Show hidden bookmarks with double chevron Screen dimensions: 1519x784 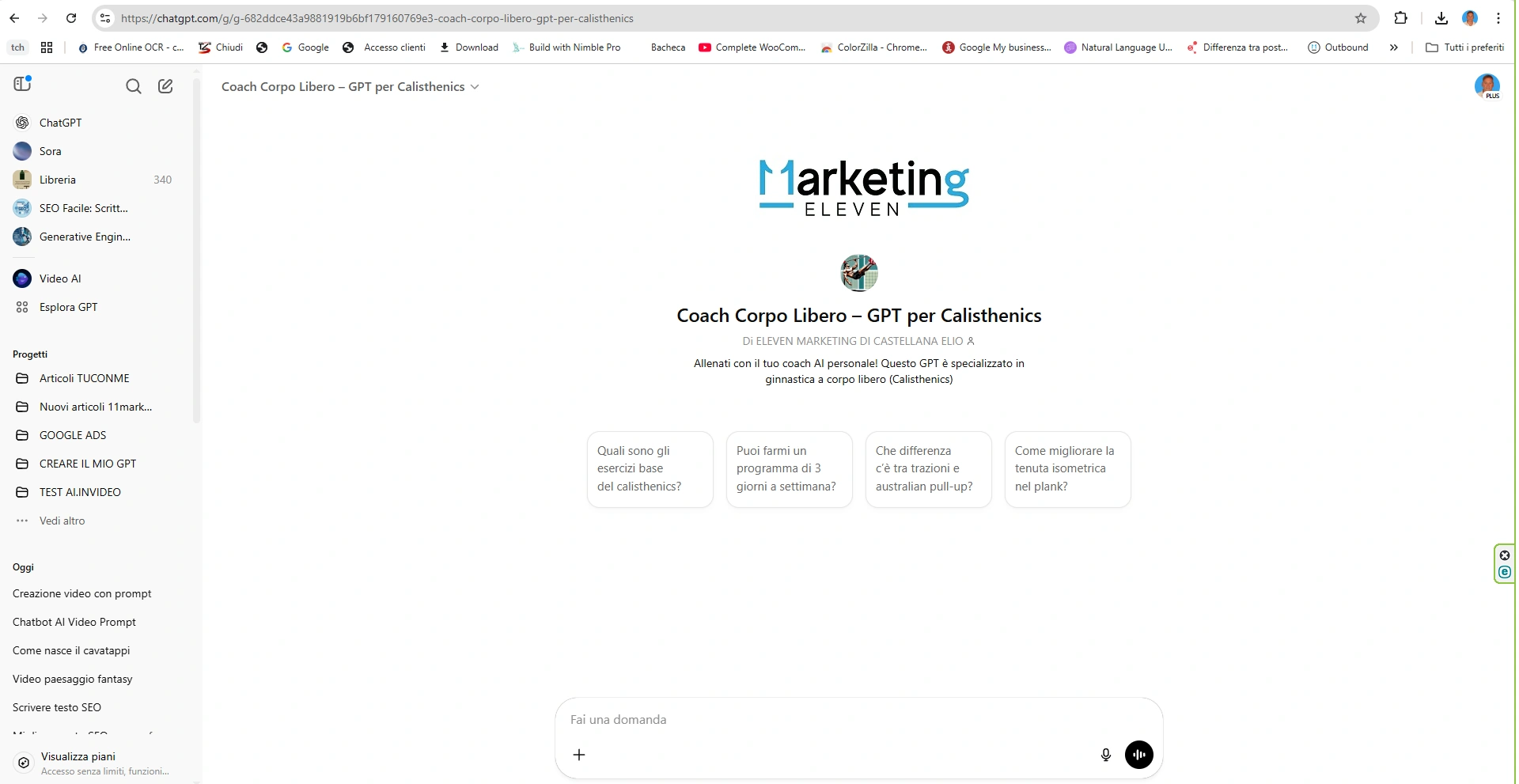(x=1393, y=47)
